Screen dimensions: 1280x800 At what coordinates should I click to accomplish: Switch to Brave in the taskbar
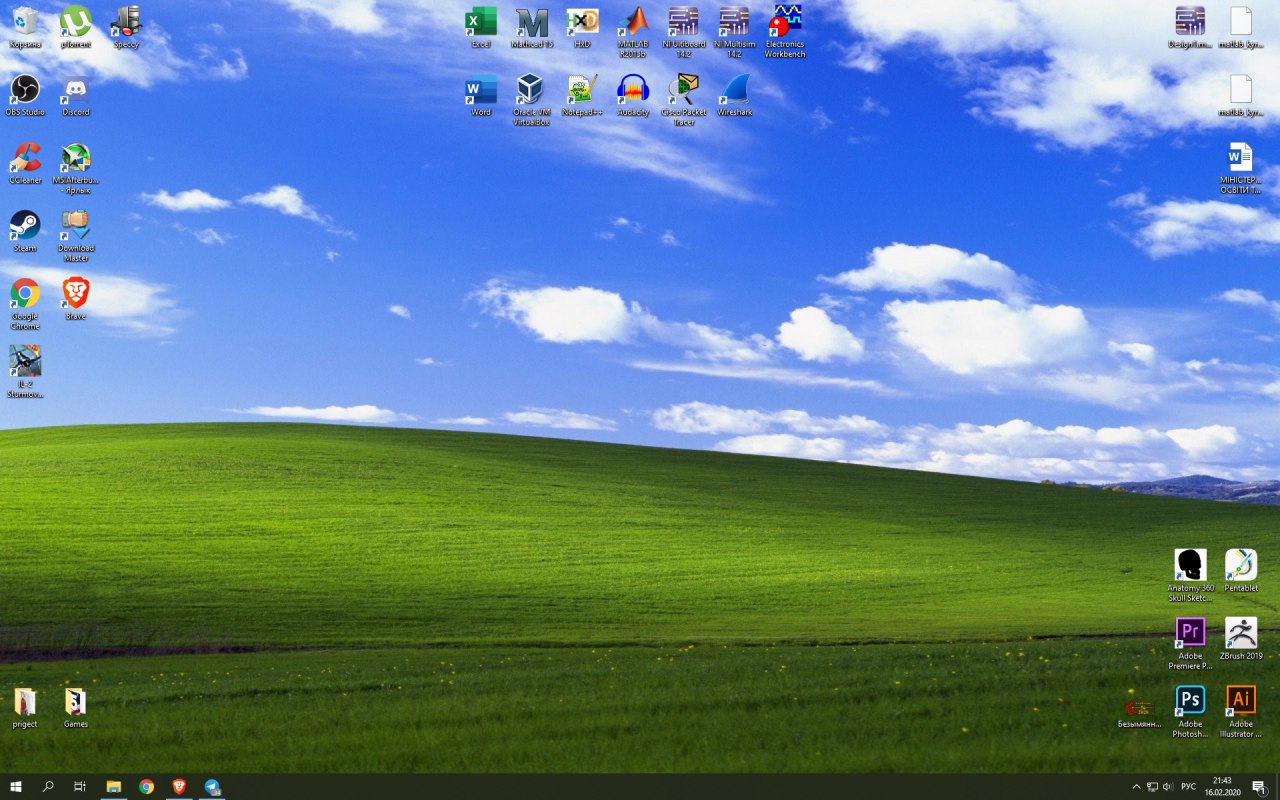pyautogui.click(x=180, y=787)
